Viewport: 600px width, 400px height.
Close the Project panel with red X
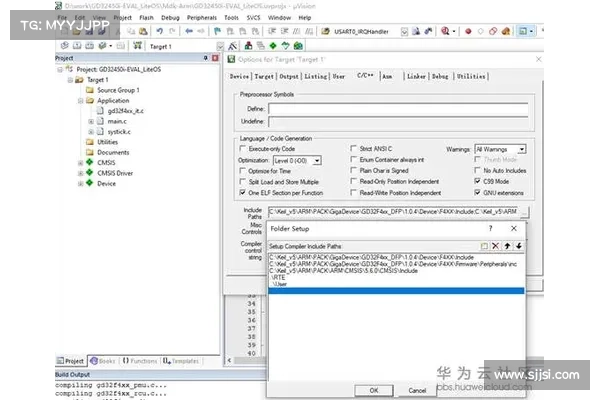pos(215,58)
